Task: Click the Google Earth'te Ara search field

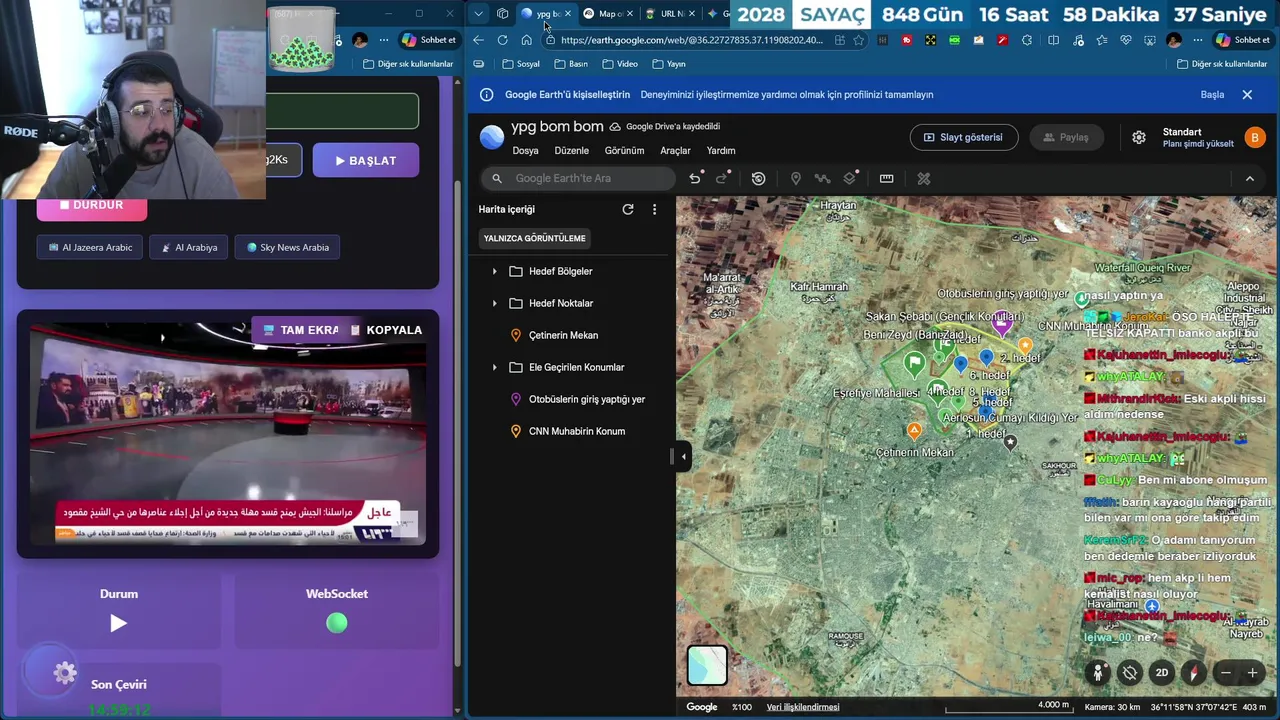Action: click(578, 178)
